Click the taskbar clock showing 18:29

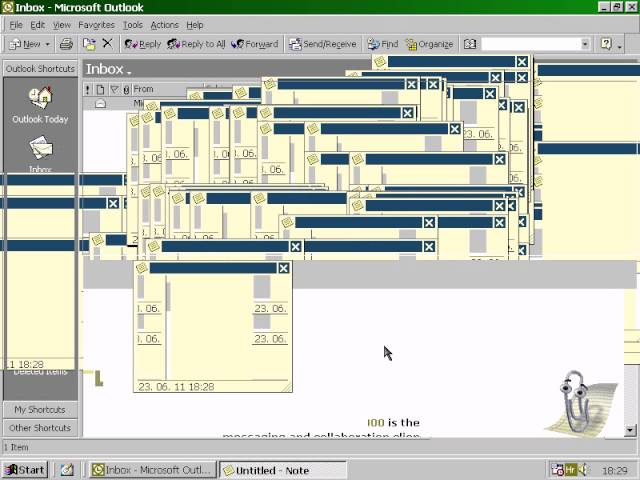(x=615, y=471)
